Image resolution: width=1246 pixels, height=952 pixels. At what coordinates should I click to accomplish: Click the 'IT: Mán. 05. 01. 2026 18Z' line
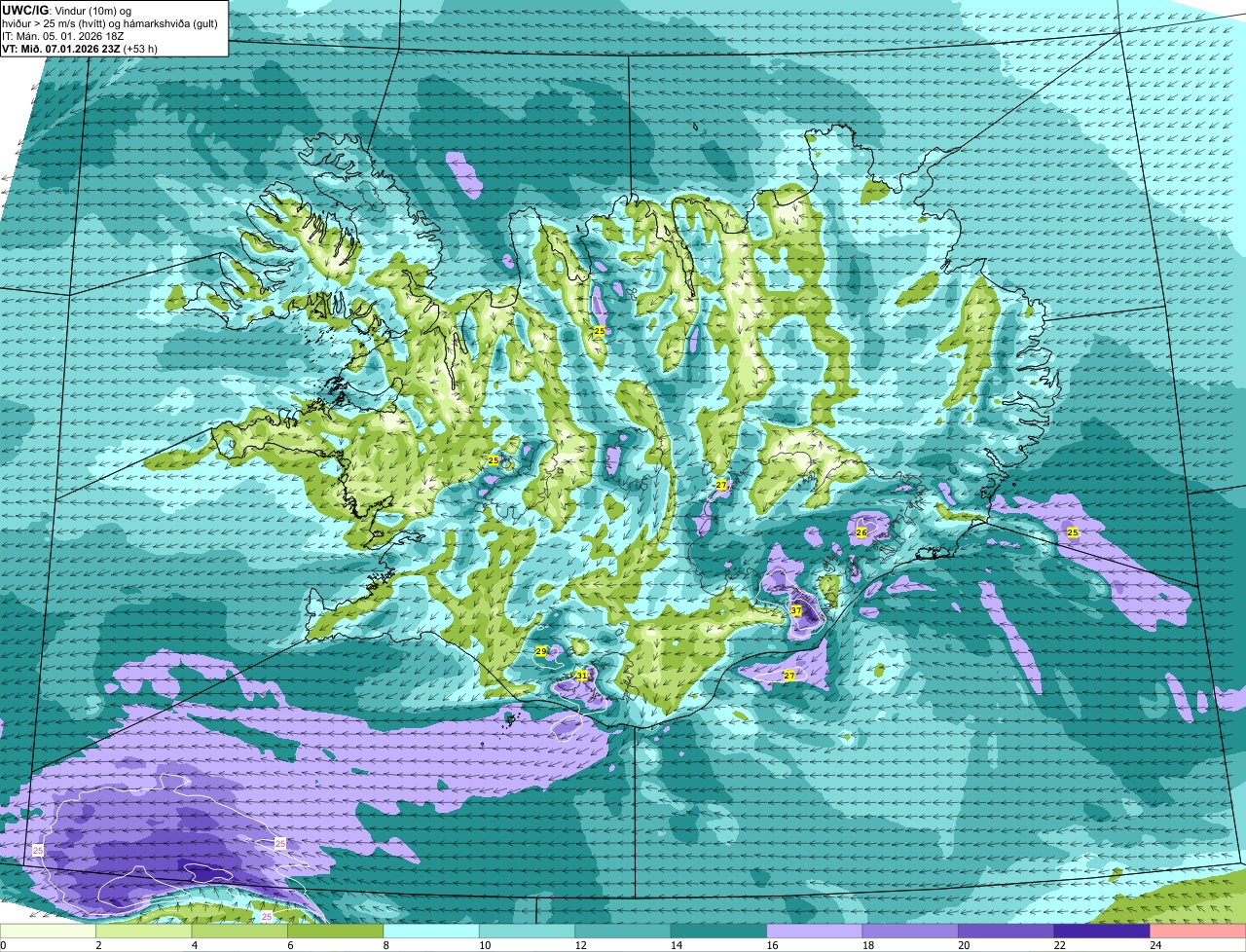point(63,36)
